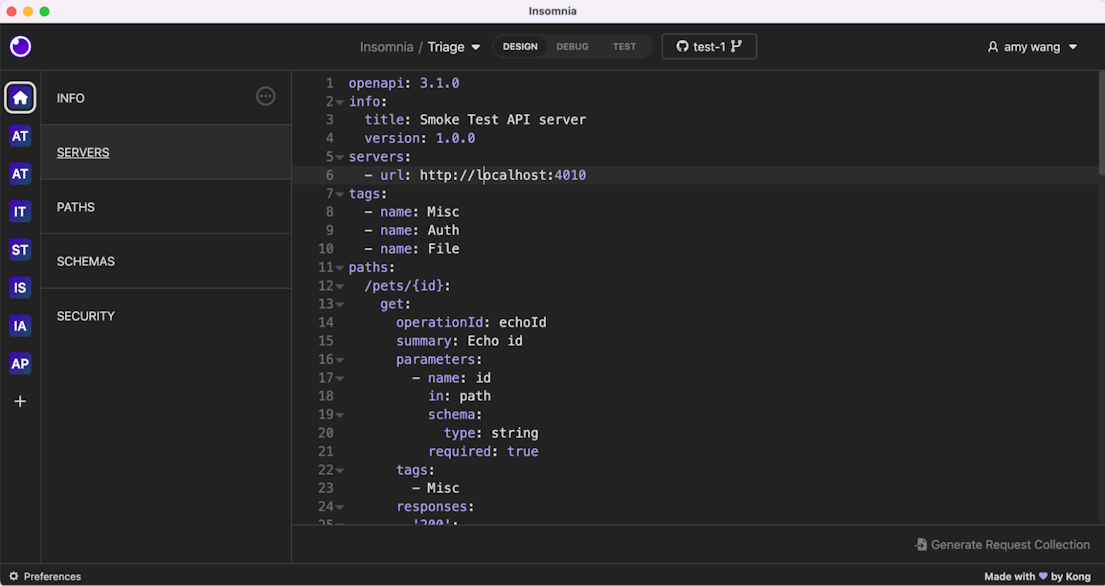
Task: Switch to TEST mode
Action: (x=624, y=47)
